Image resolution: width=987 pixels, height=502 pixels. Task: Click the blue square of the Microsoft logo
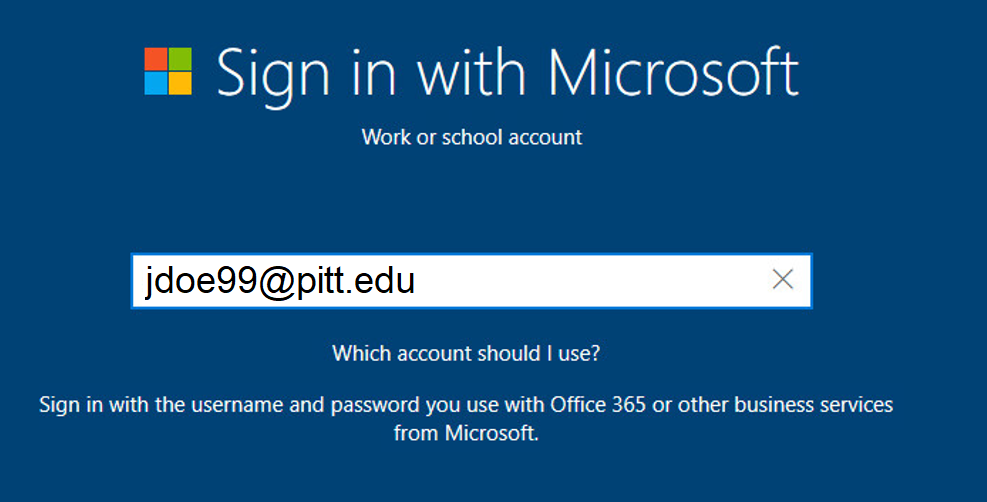coord(155,84)
